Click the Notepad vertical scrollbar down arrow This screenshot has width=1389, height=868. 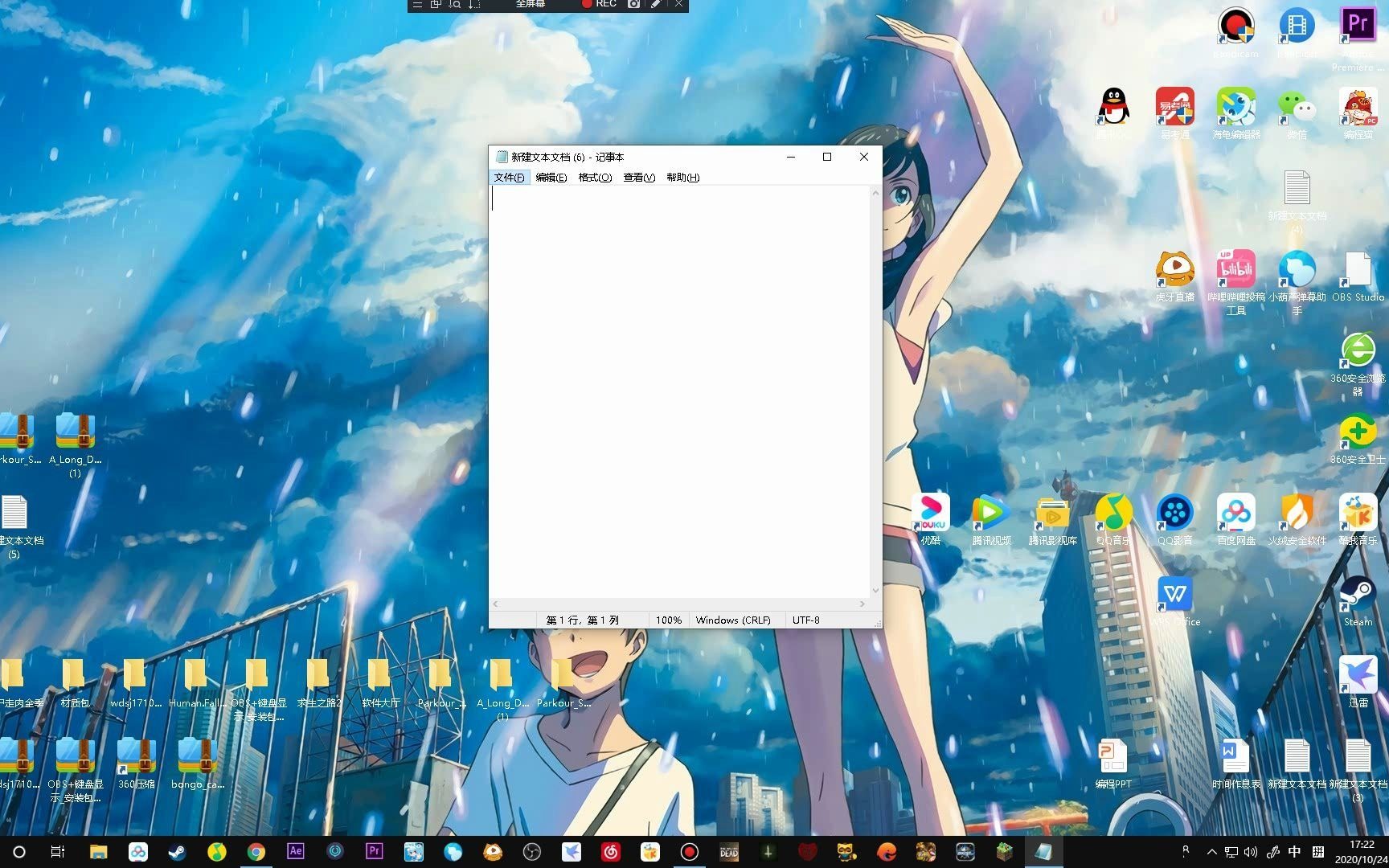click(x=875, y=591)
